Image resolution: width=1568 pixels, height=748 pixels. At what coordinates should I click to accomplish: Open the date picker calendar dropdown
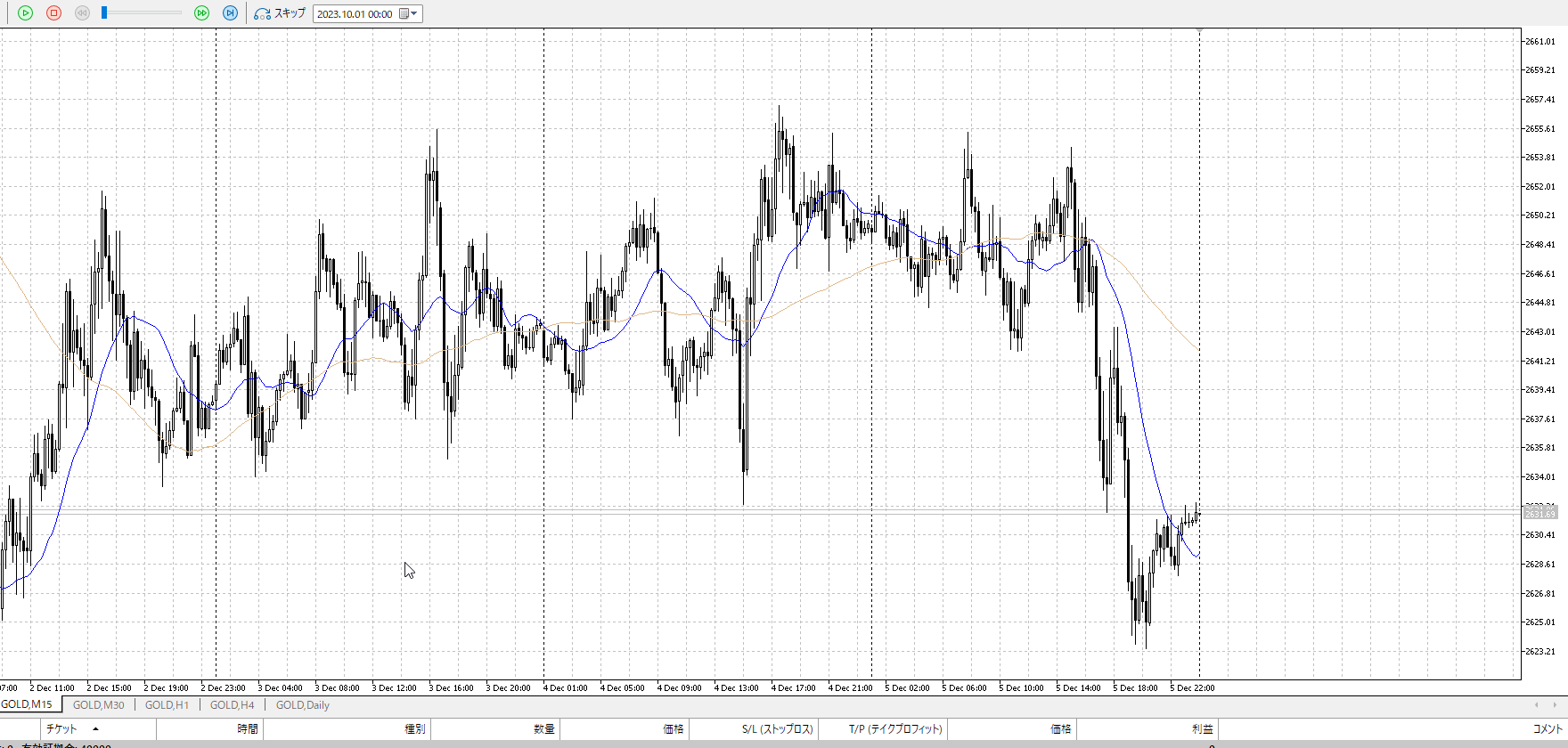click(x=408, y=14)
